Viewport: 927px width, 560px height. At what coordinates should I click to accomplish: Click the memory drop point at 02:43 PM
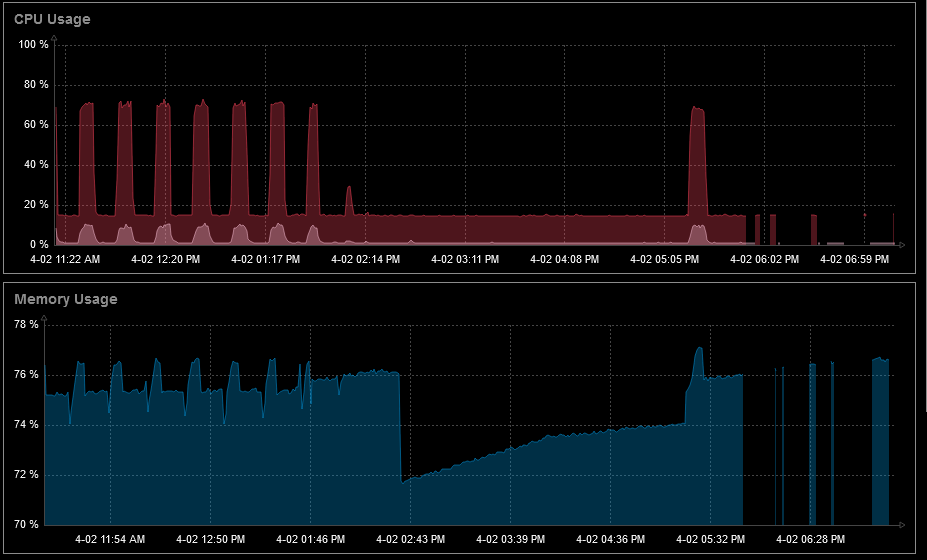[x=401, y=482]
